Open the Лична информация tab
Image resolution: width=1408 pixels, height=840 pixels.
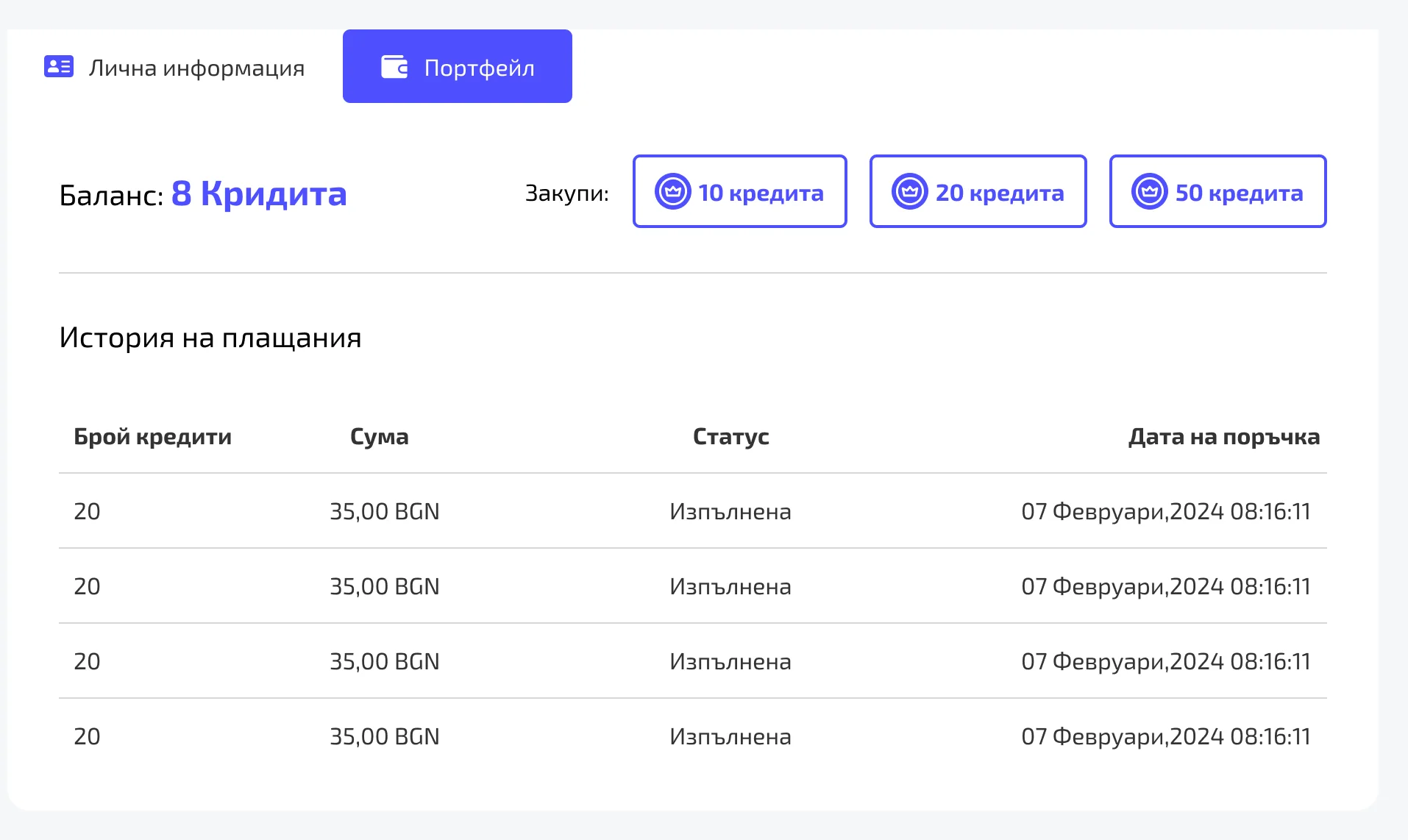174,67
